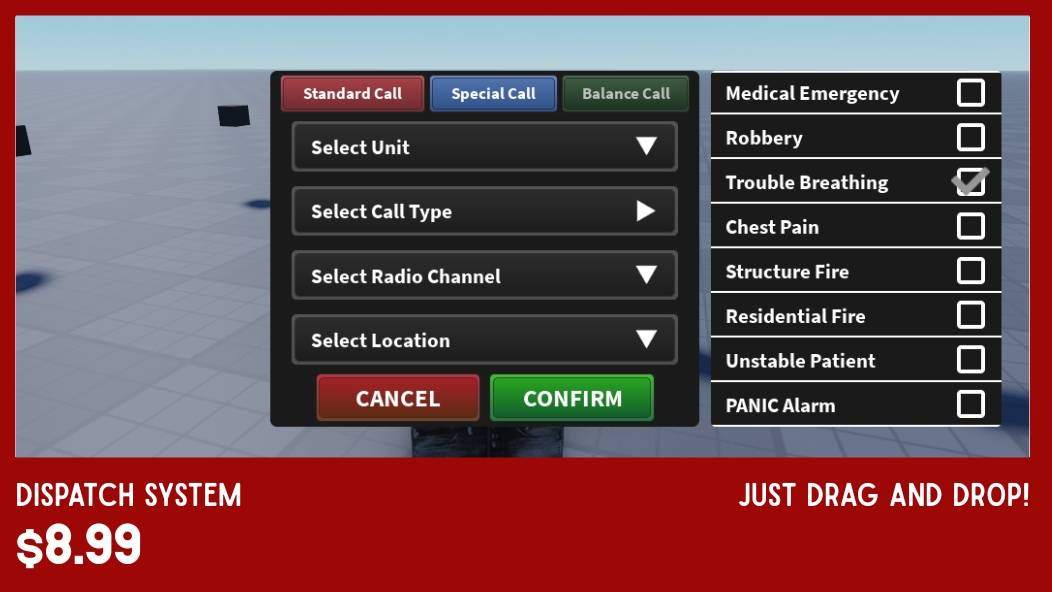The image size is (1052, 592).
Task: Switch to the Standard Call tab
Action: (x=352, y=94)
